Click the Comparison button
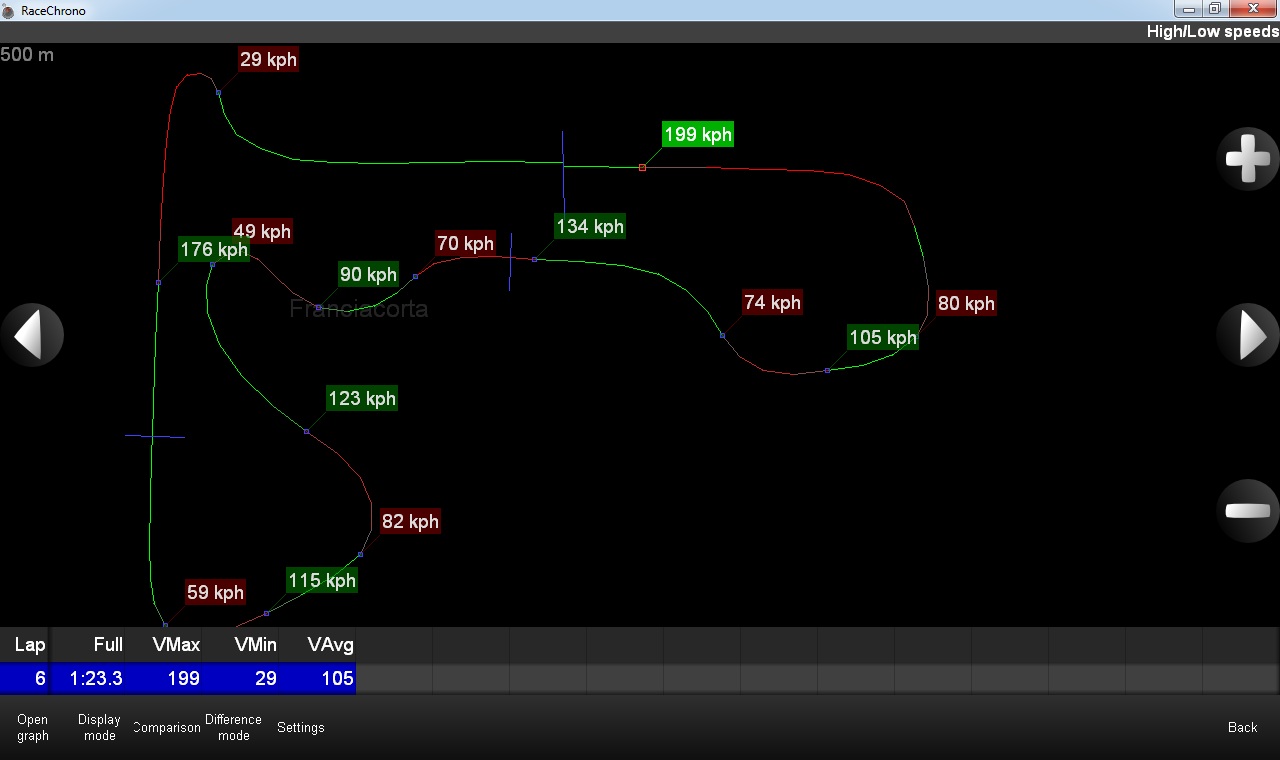The height and width of the screenshot is (760, 1280). pos(166,727)
